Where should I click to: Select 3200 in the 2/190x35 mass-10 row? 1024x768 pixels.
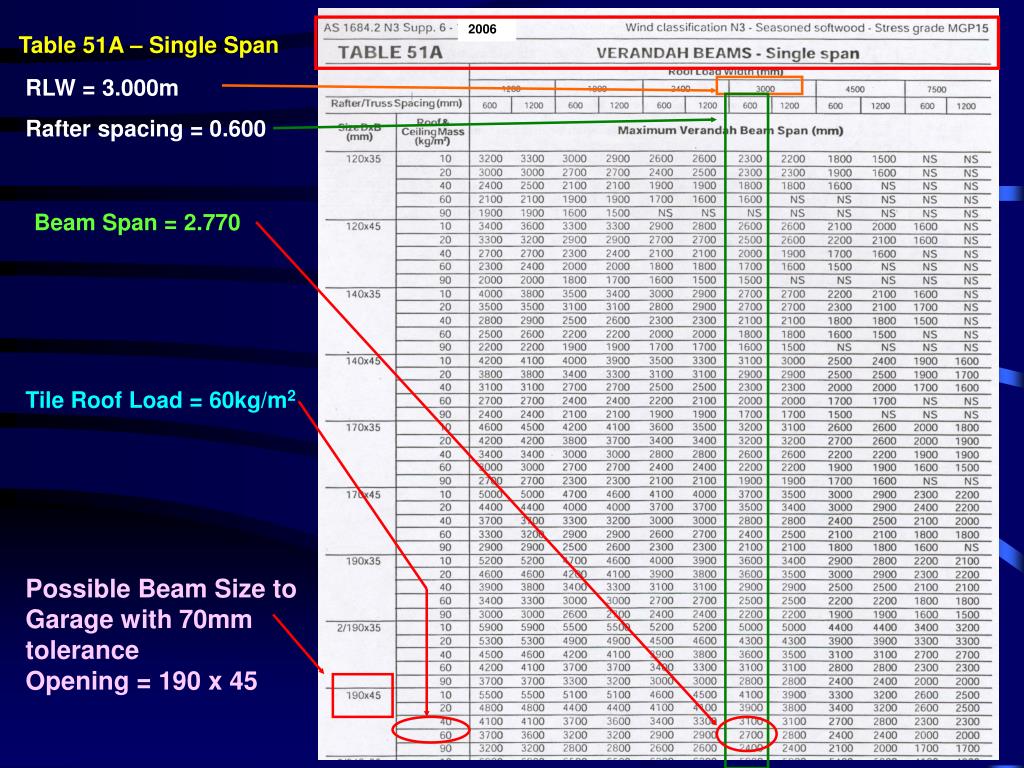(967, 628)
